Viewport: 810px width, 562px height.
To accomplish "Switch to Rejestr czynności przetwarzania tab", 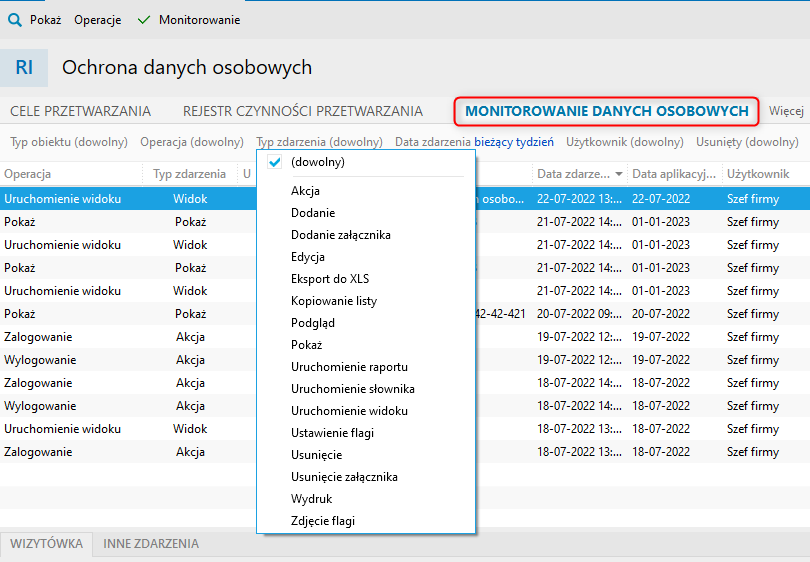I will pyautogui.click(x=303, y=111).
